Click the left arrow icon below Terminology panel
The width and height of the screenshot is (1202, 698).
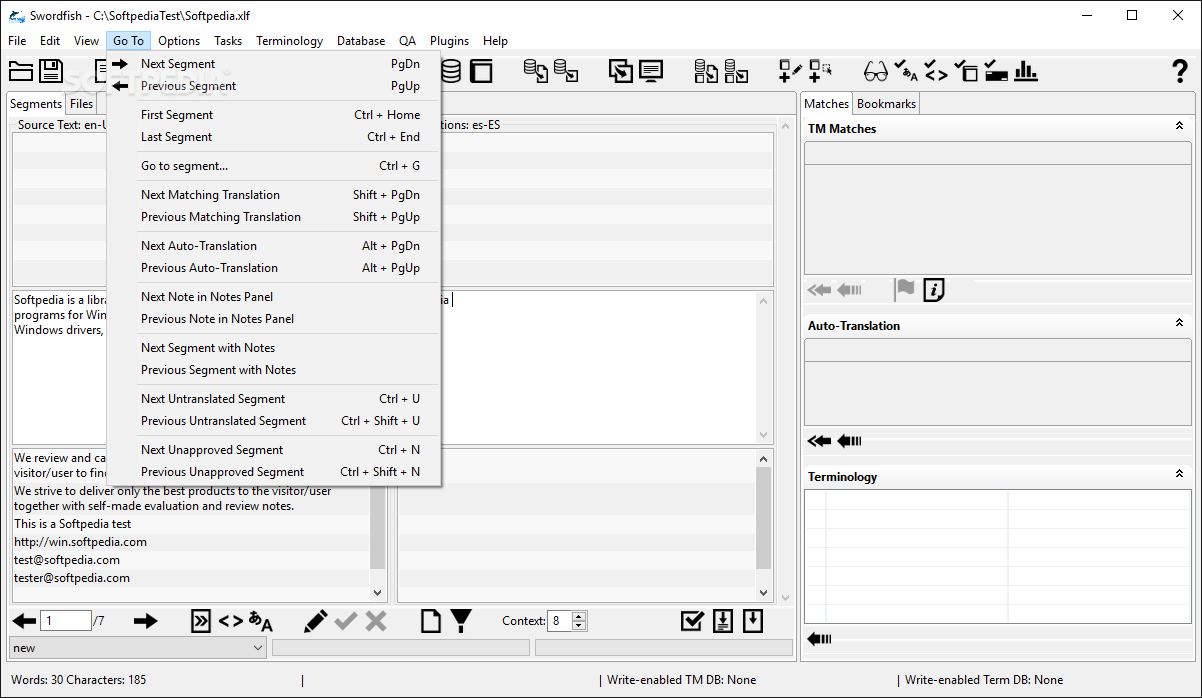(x=820, y=639)
